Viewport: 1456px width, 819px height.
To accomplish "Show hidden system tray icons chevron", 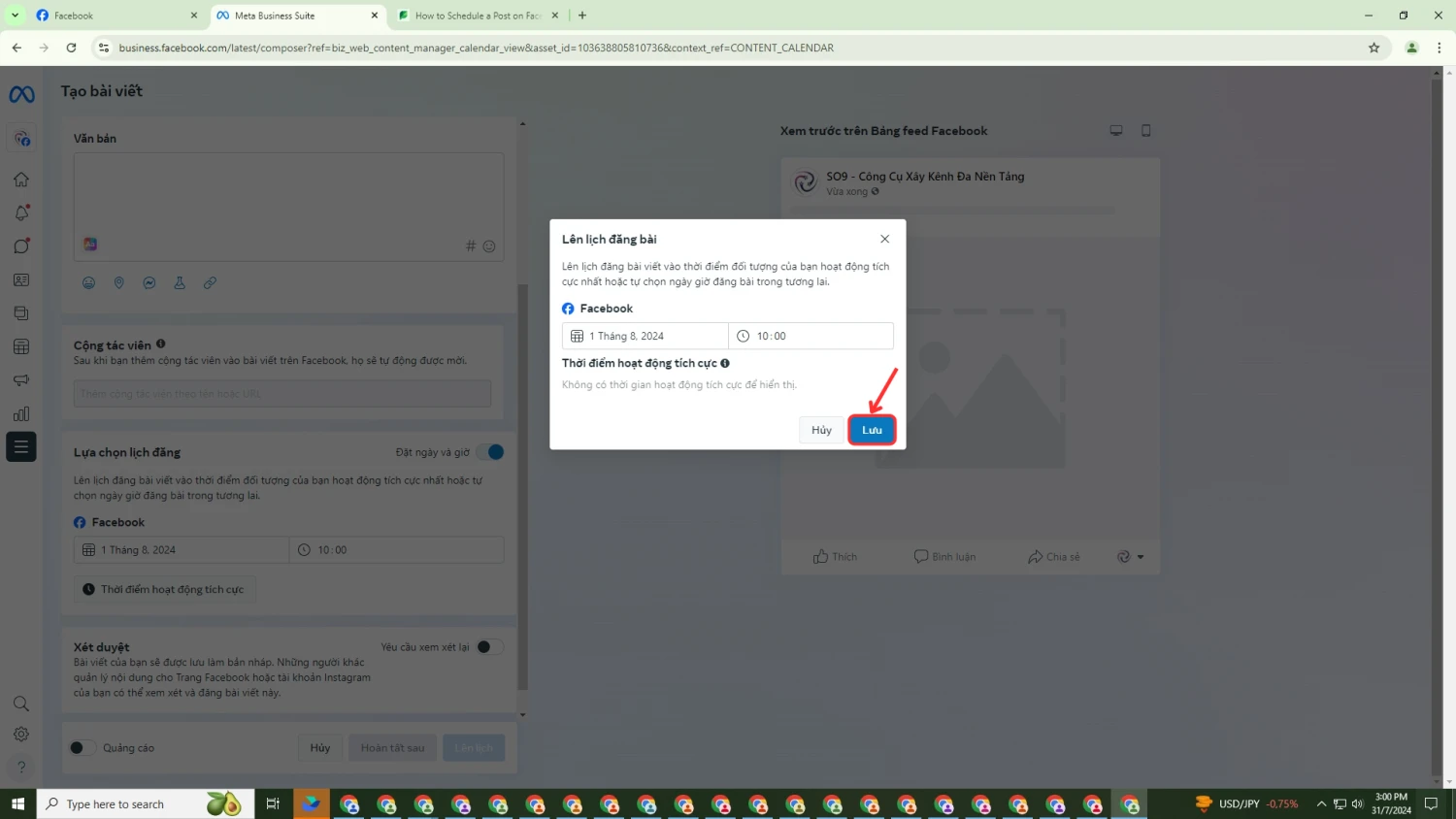I will point(1321,804).
